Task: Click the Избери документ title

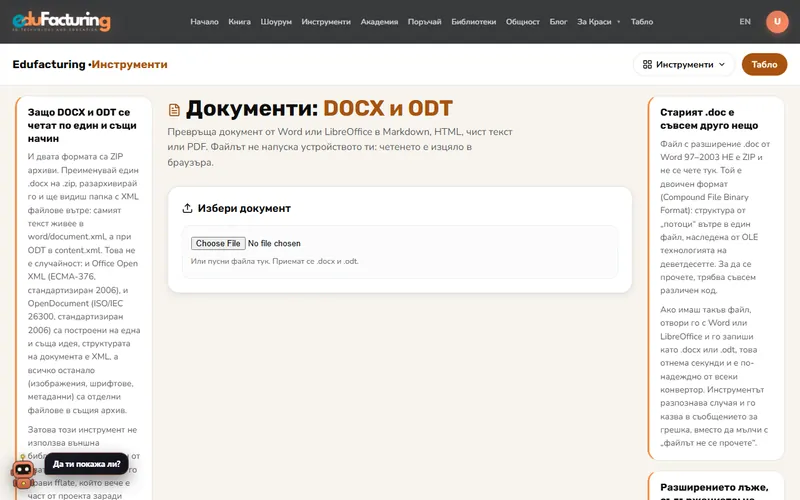Action: point(244,208)
